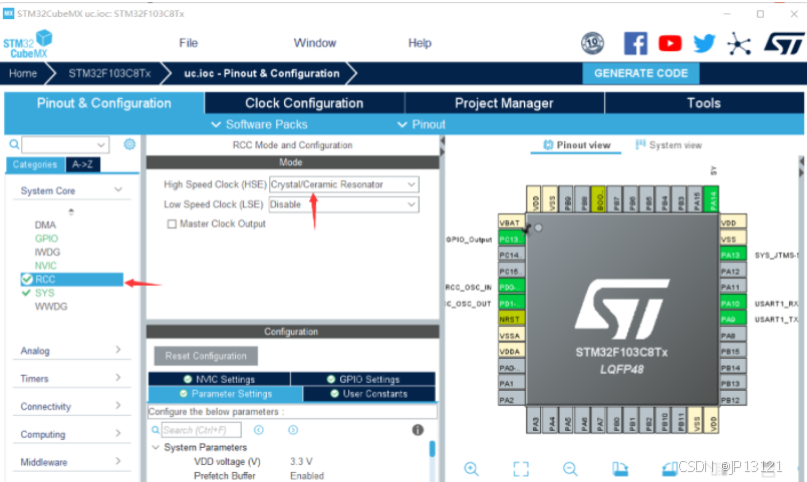Screen dimensions: 807x482
Task: Switch to the Clock Configuration tab
Action: 304,103
